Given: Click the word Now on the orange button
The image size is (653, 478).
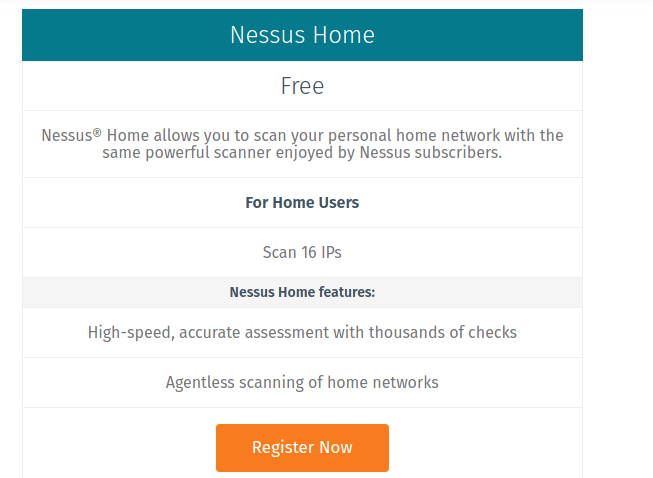Looking at the screenshot, I should tap(336, 448).
